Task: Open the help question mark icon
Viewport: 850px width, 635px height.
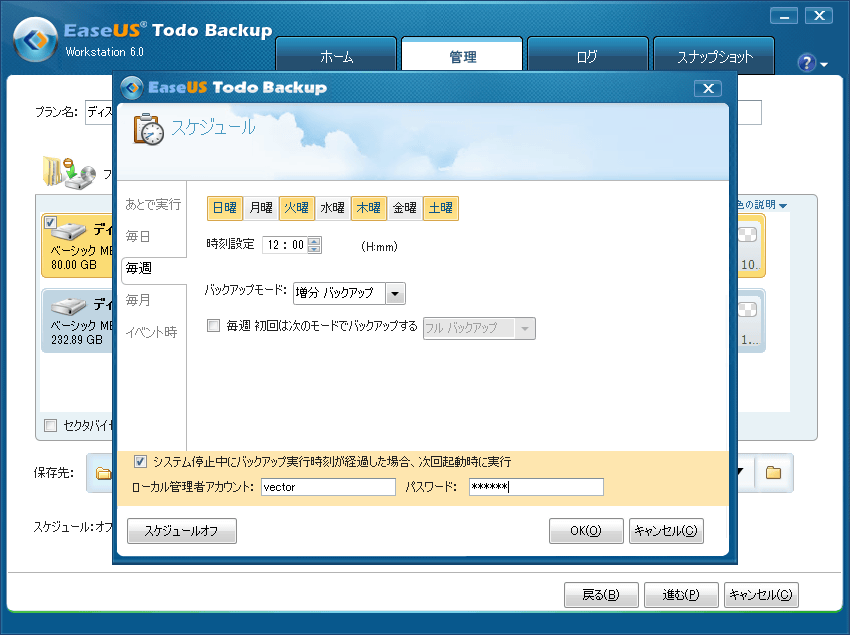Action: (x=806, y=63)
